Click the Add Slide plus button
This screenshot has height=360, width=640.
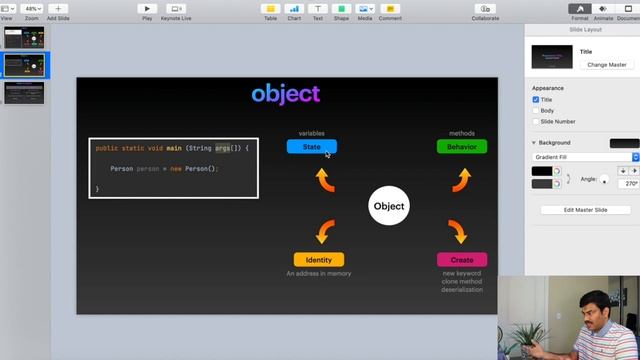pyautogui.click(x=58, y=9)
